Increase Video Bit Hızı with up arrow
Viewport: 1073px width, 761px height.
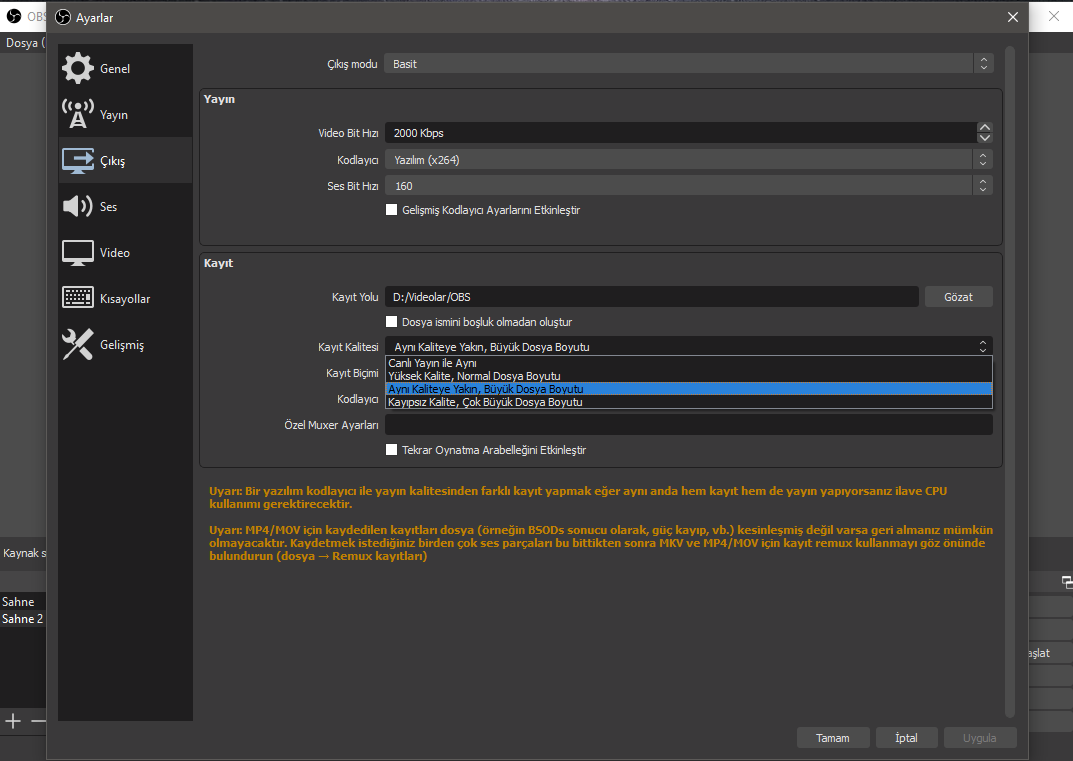985,127
